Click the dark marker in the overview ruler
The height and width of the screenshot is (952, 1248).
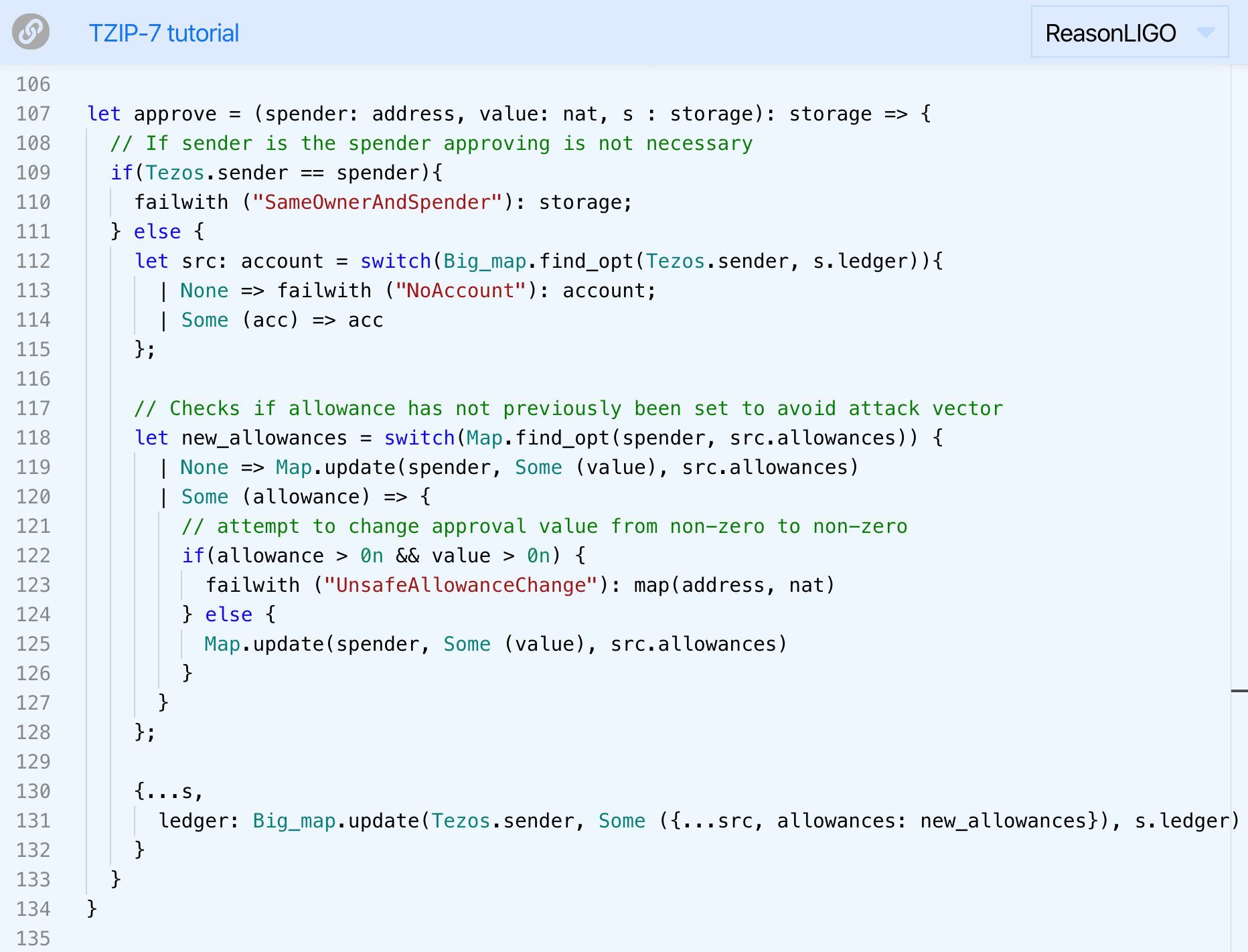1239,690
